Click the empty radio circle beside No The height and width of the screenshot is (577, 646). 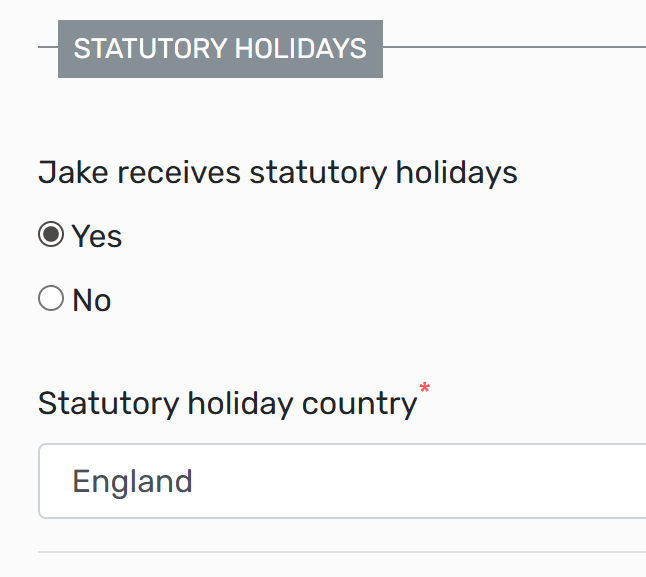[x=50, y=300]
